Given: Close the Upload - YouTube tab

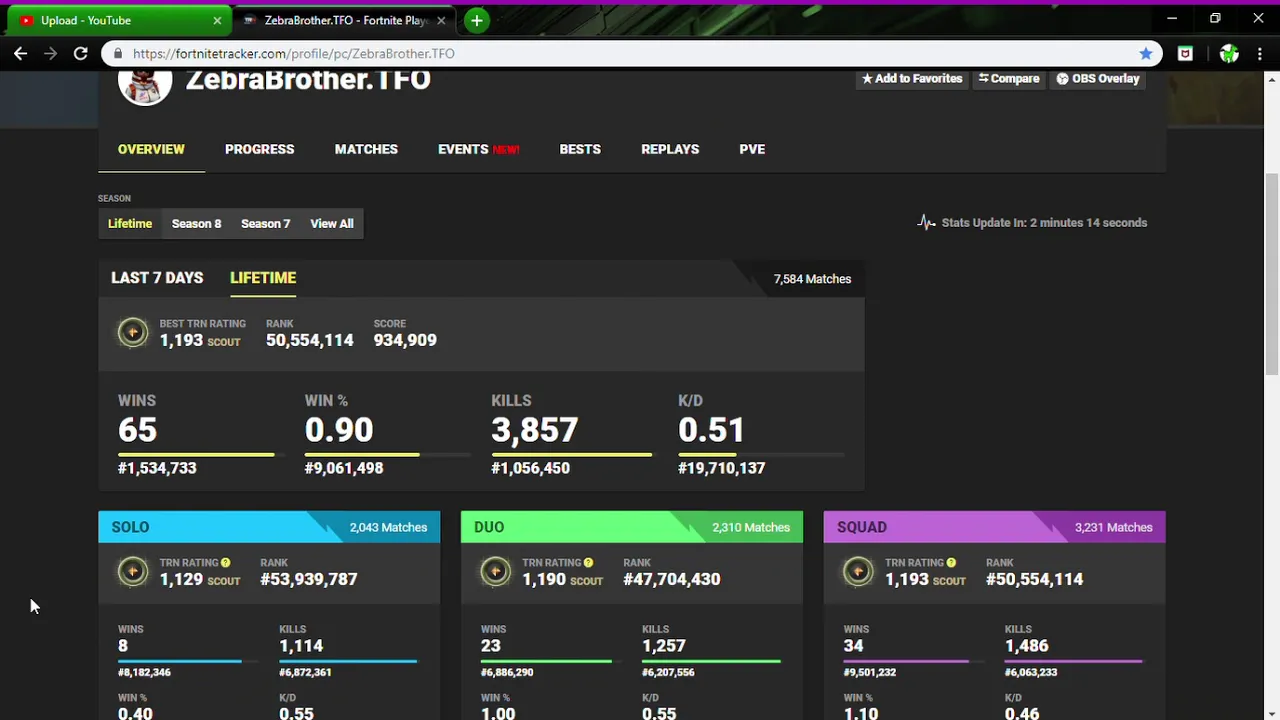Looking at the screenshot, I should click(x=217, y=20).
